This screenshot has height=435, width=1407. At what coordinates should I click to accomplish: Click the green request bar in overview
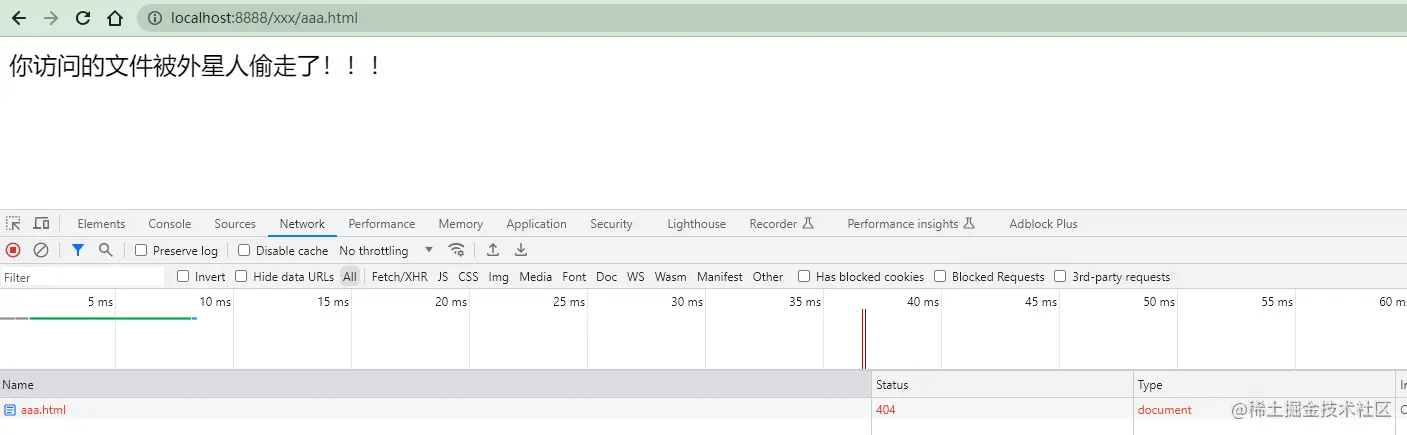pos(110,318)
